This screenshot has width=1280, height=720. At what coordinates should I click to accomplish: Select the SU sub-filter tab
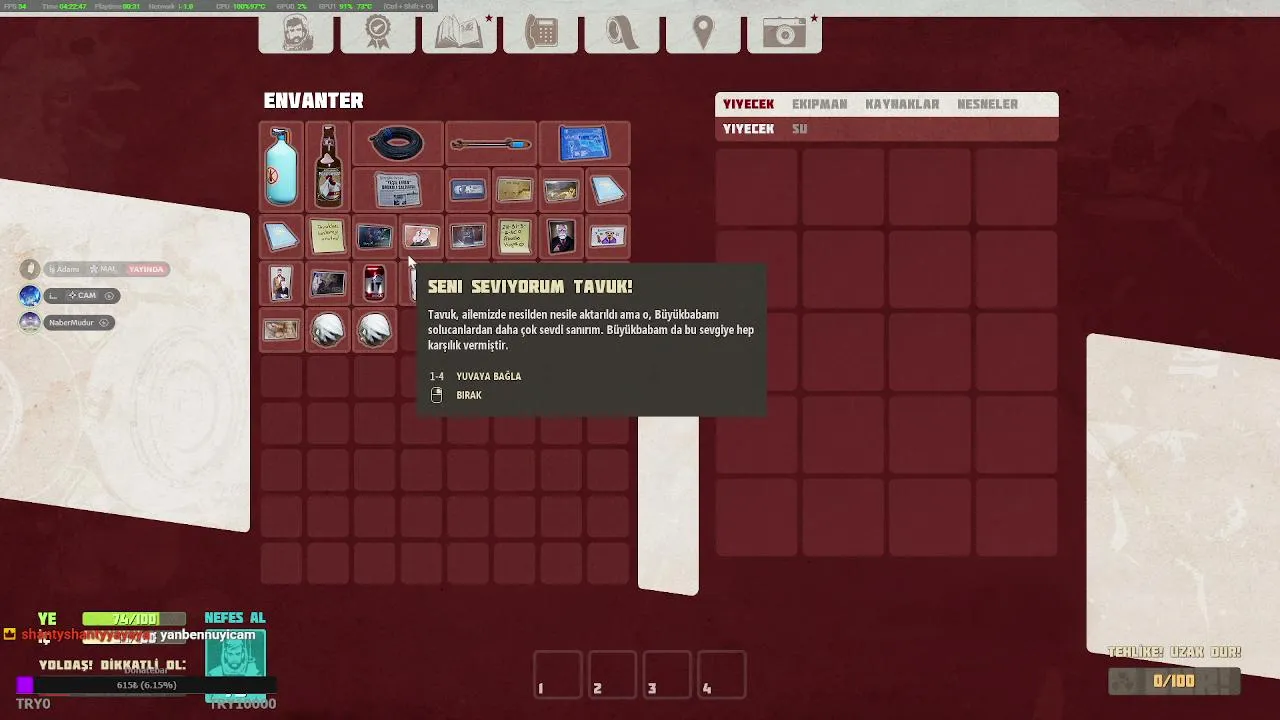[x=799, y=129]
